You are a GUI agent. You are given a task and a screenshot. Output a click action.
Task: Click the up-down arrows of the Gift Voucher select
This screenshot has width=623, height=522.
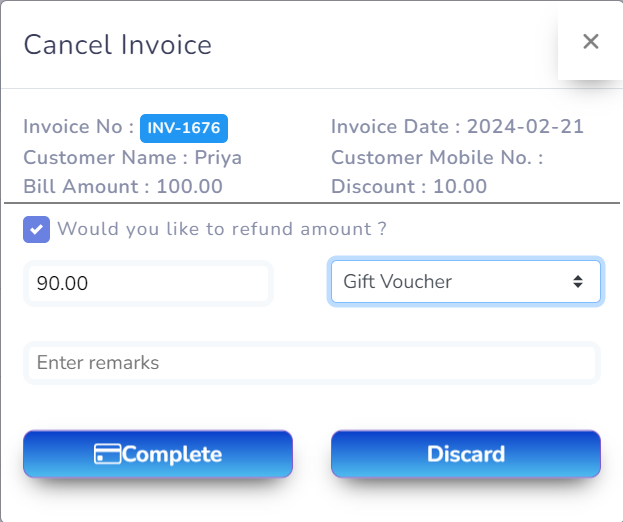pos(577,282)
